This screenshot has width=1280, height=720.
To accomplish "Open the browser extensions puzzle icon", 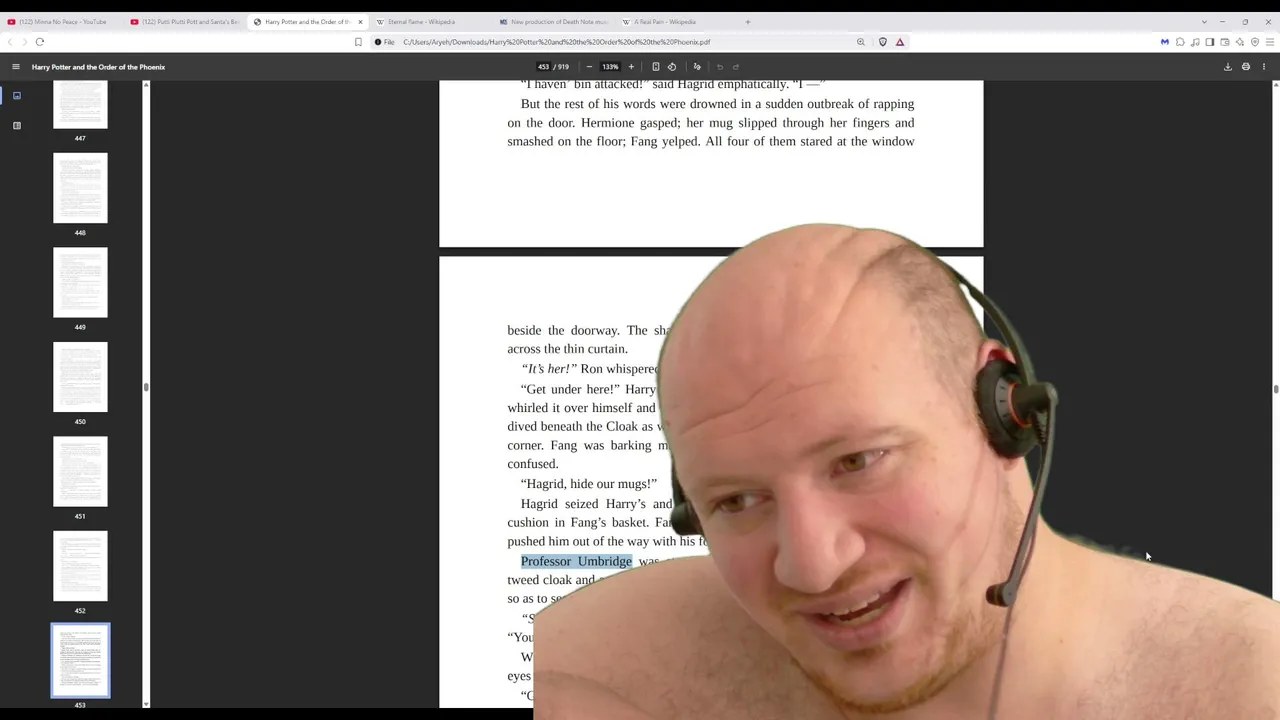I will 1180,42.
